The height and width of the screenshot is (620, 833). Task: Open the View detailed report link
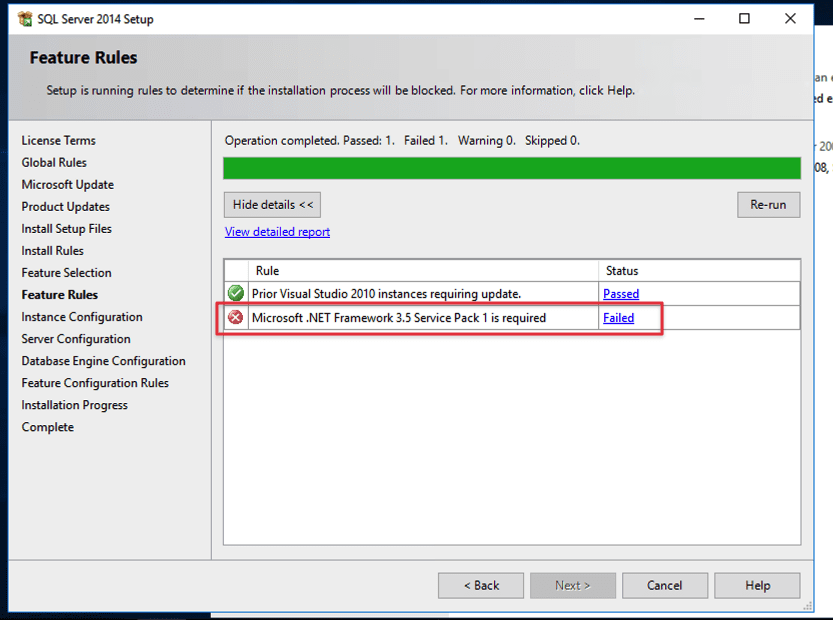tap(277, 232)
